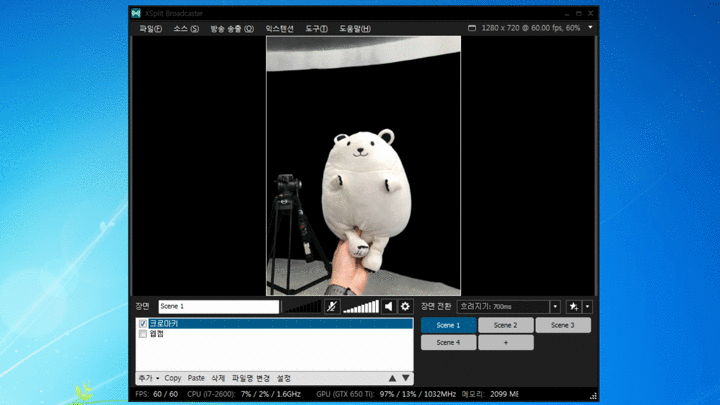Open the 익스텐션 menu

(x=280, y=28)
